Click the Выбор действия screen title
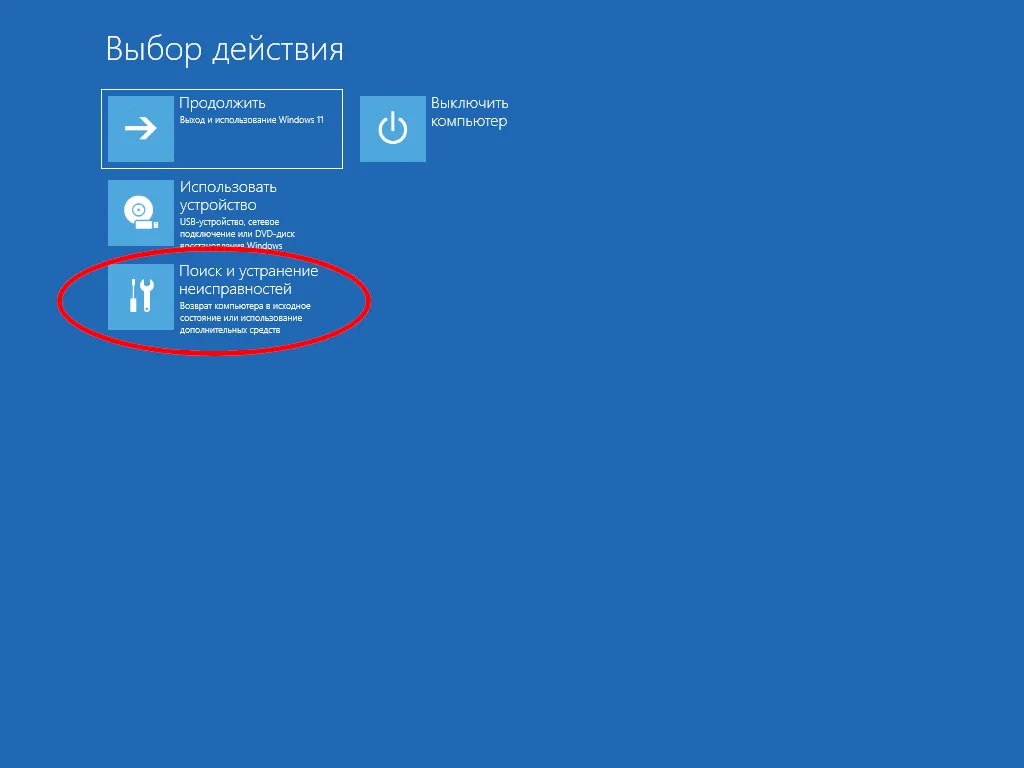 [x=224, y=48]
